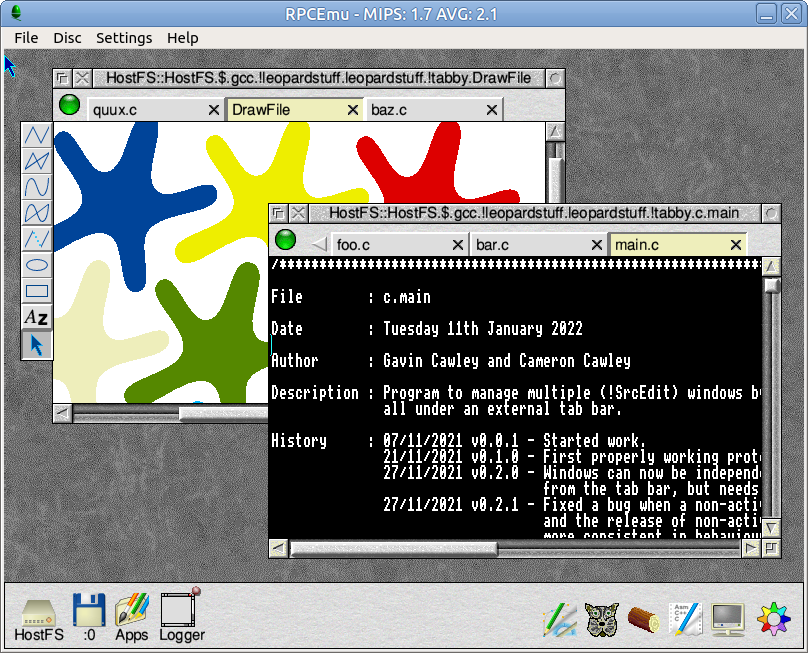The image size is (808, 653).
Task: Select the ellipse tool in Draw toolbox
Action: (37, 265)
